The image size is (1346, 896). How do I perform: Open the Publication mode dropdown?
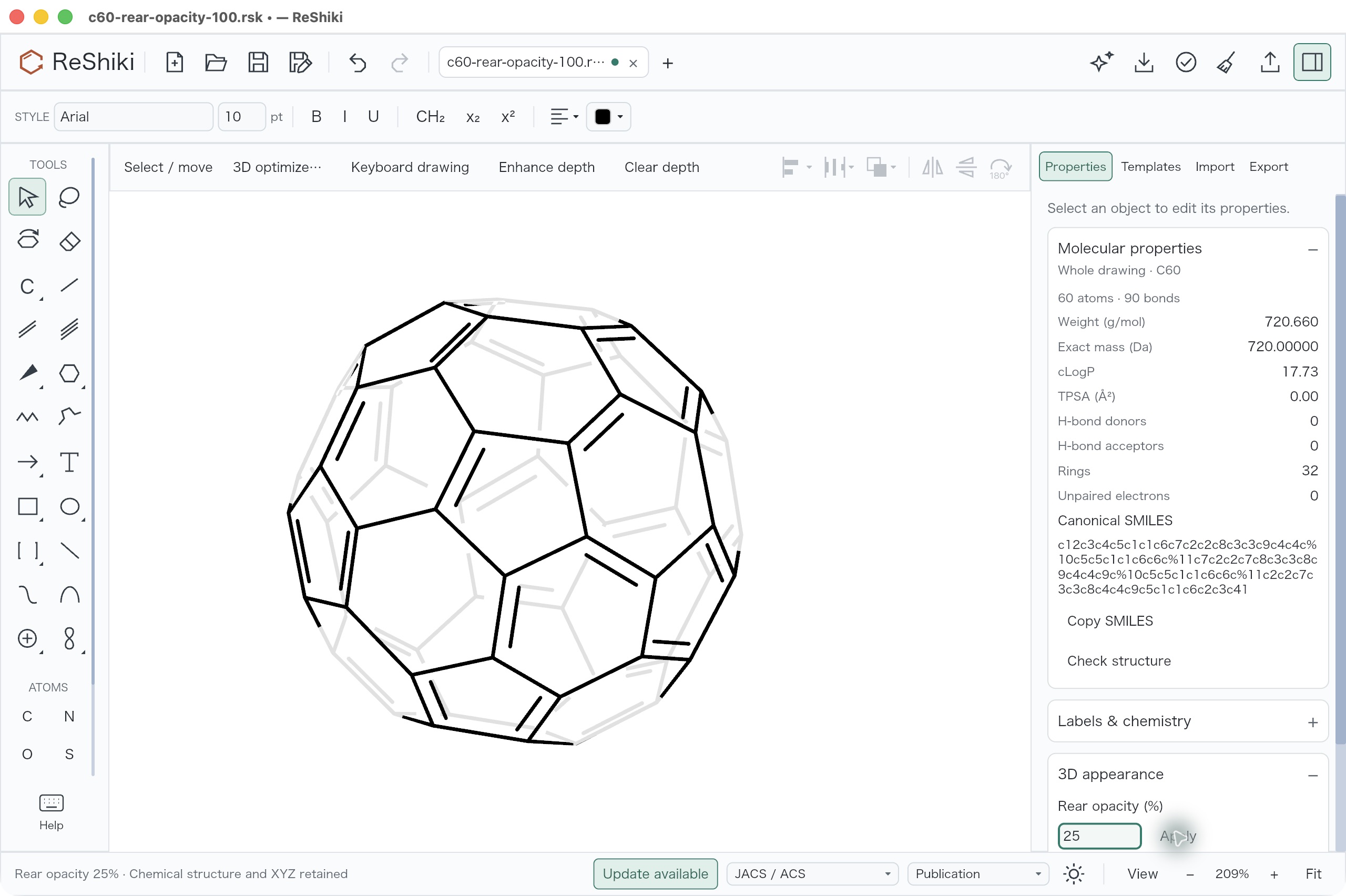click(977, 874)
